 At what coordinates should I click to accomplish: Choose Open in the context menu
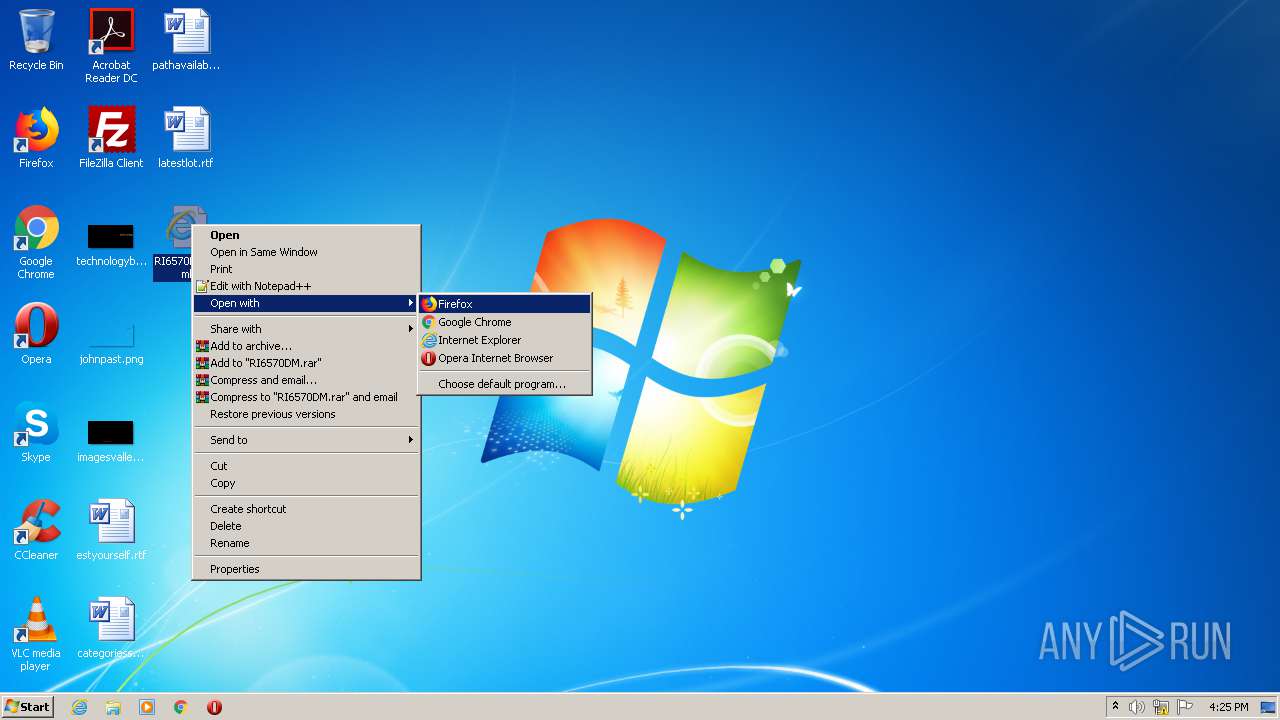306,235
